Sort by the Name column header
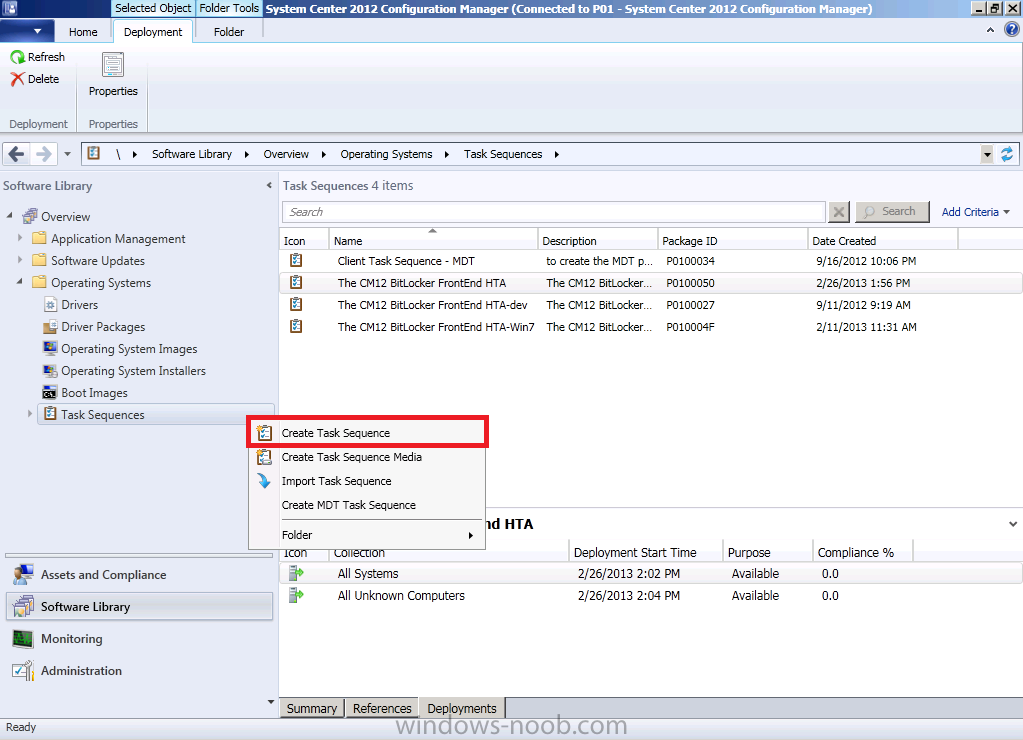1023x740 pixels. tap(433, 241)
